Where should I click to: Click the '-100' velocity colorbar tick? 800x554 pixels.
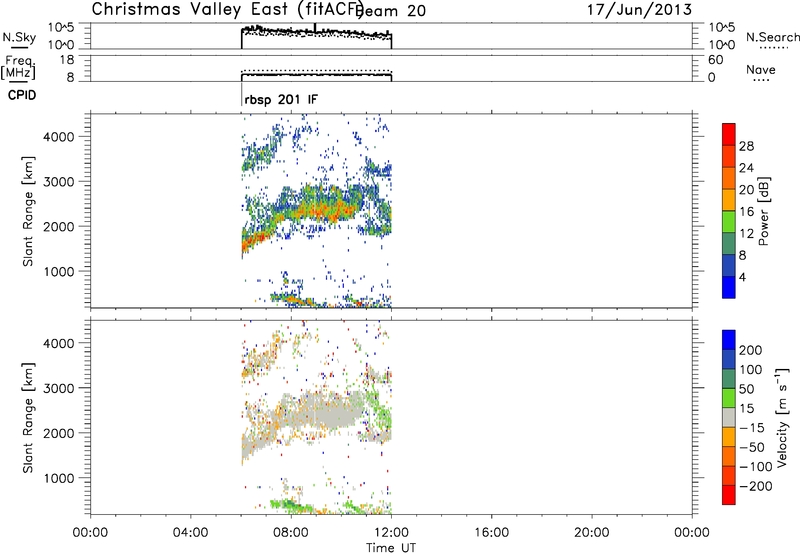tap(755, 466)
